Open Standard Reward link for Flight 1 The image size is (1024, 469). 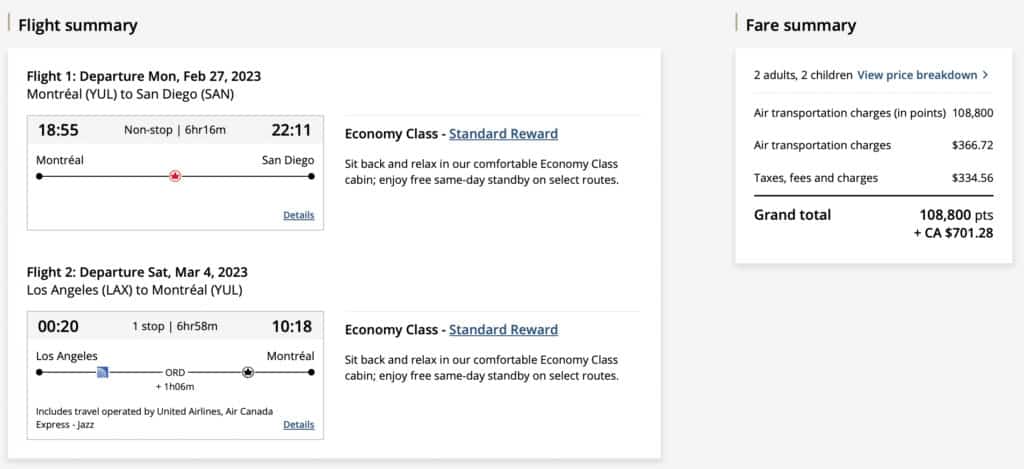[x=503, y=134]
